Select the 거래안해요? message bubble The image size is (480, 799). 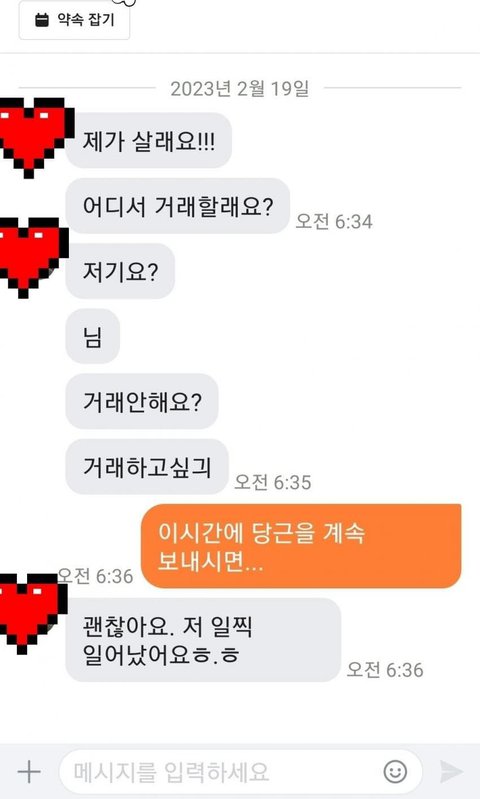[x=142, y=402]
